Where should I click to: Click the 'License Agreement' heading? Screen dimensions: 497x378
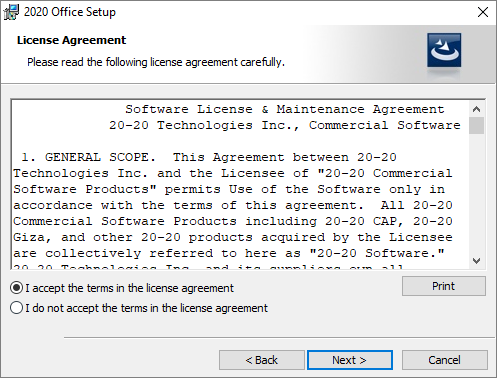pos(71,40)
